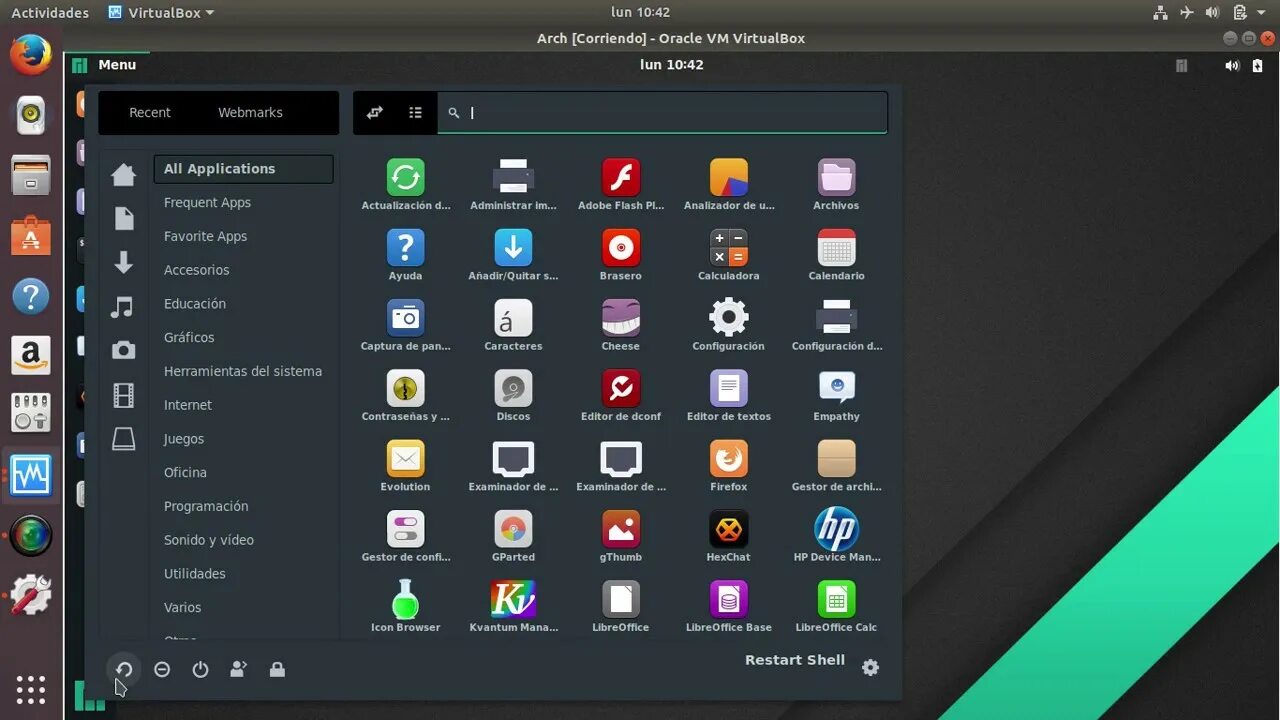Viewport: 1280px width, 720px height.
Task: Toggle the list view of applications
Action: tap(415, 112)
